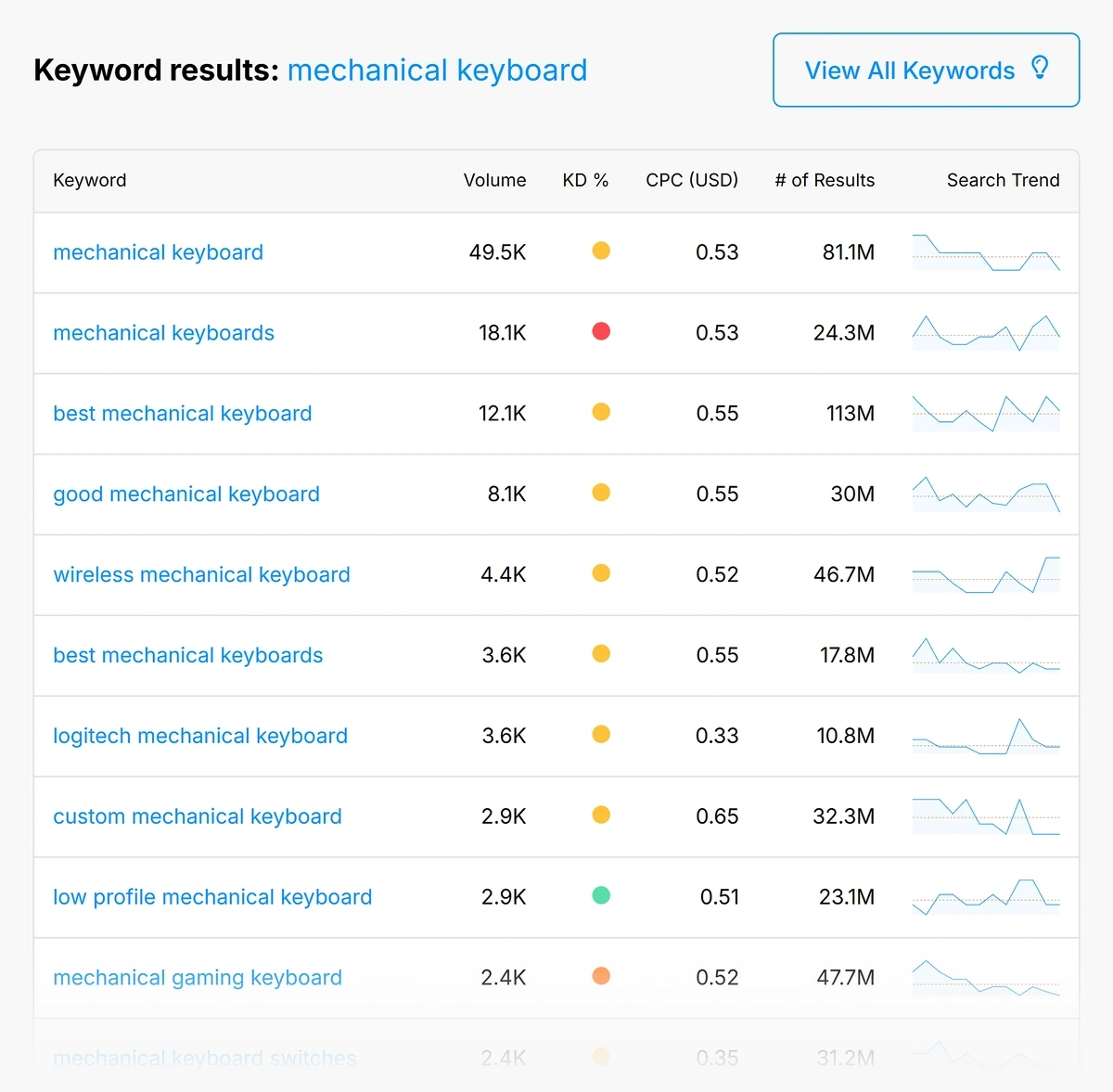Click the yellow KD dot for custom mechanical keyboard
This screenshot has width=1113, height=1092.
point(601,815)
